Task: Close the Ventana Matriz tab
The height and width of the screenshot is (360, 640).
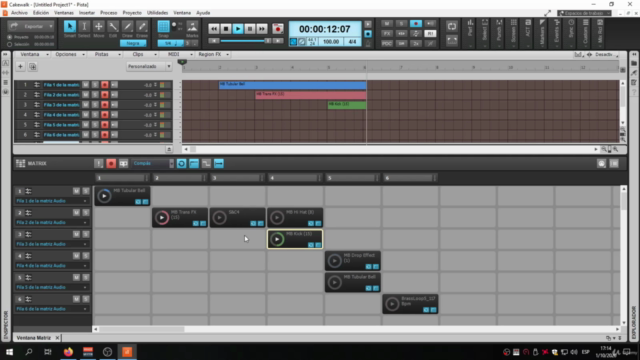Action: pos(57,338)
